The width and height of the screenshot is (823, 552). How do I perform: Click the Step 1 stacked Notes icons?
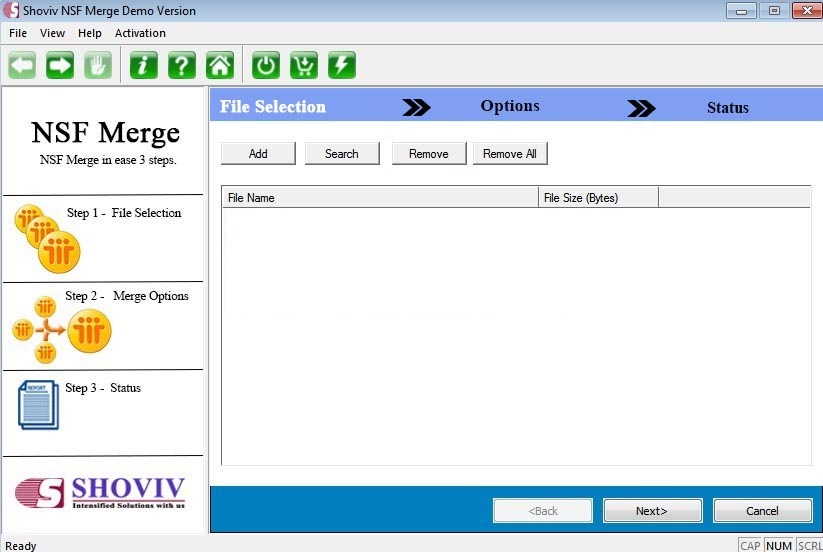tap(47, 239)
